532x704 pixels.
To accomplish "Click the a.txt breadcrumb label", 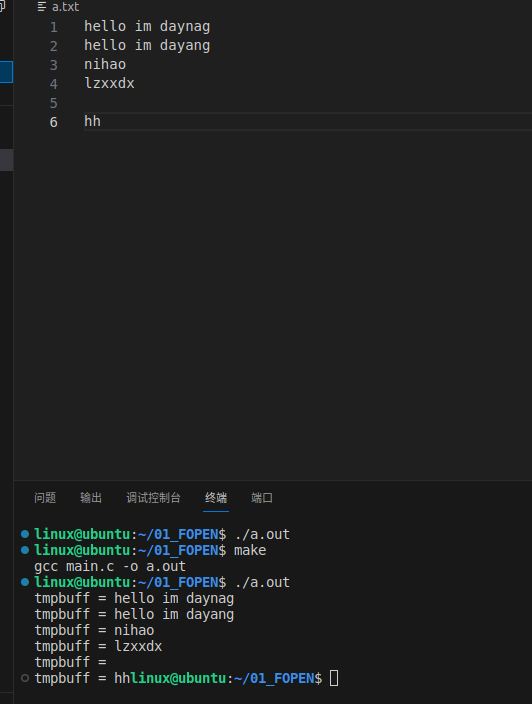I will pyautogui.click(x=66, y=7).
